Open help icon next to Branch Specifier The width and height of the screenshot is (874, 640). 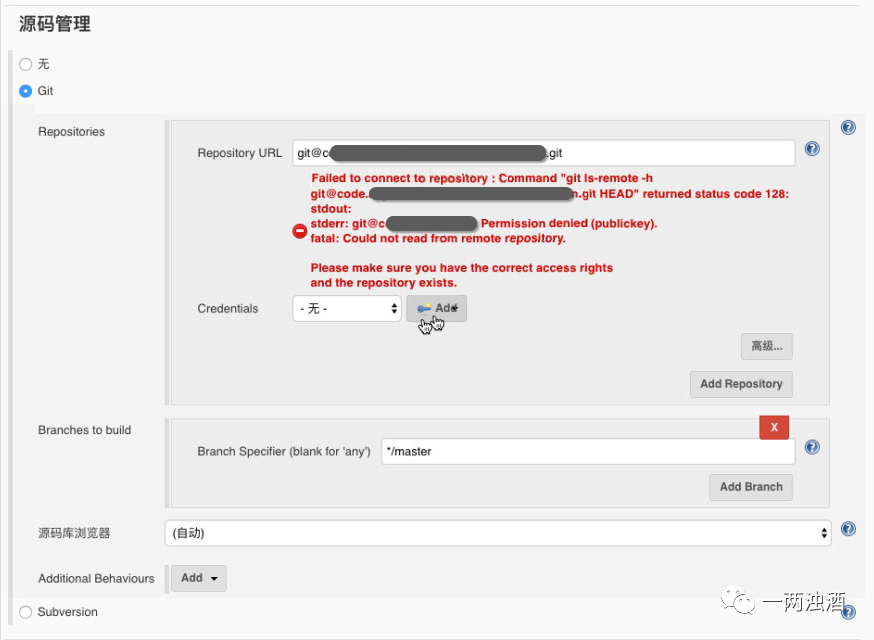click(812, 447)
